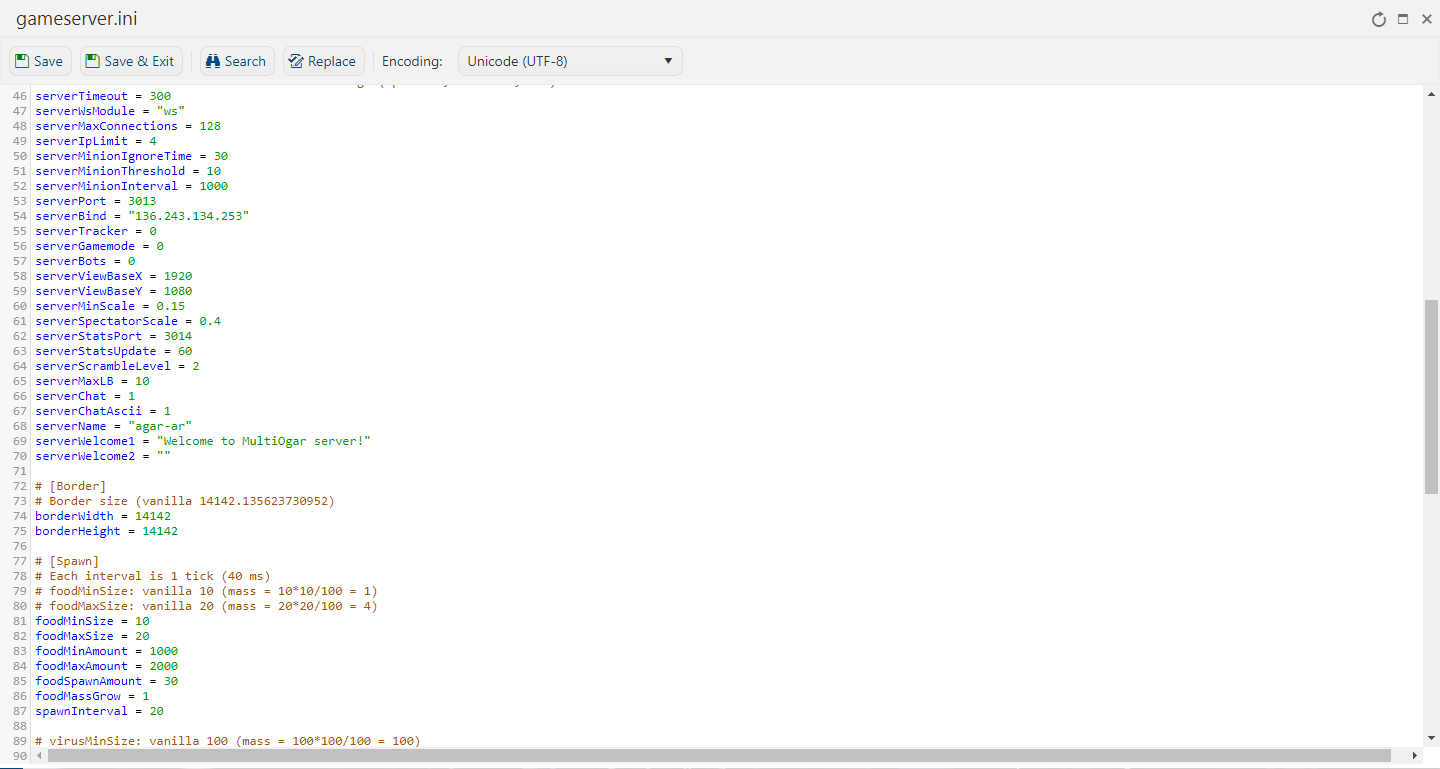Viewport: 1440px width, 769px height.
Task: Place cursor on the borderHeight value
Action: click(159, 531)
